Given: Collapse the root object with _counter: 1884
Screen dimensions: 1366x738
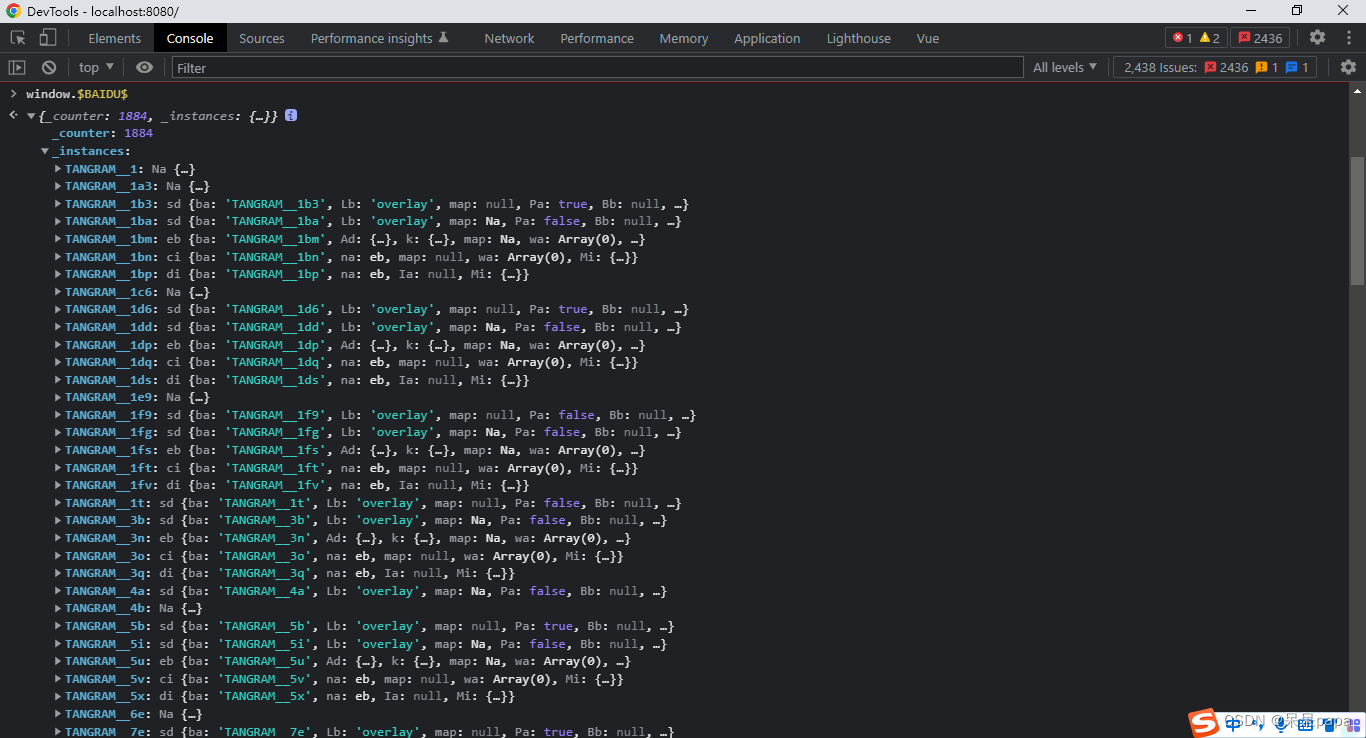Looking at the screenshot, I should click(31, 116).
